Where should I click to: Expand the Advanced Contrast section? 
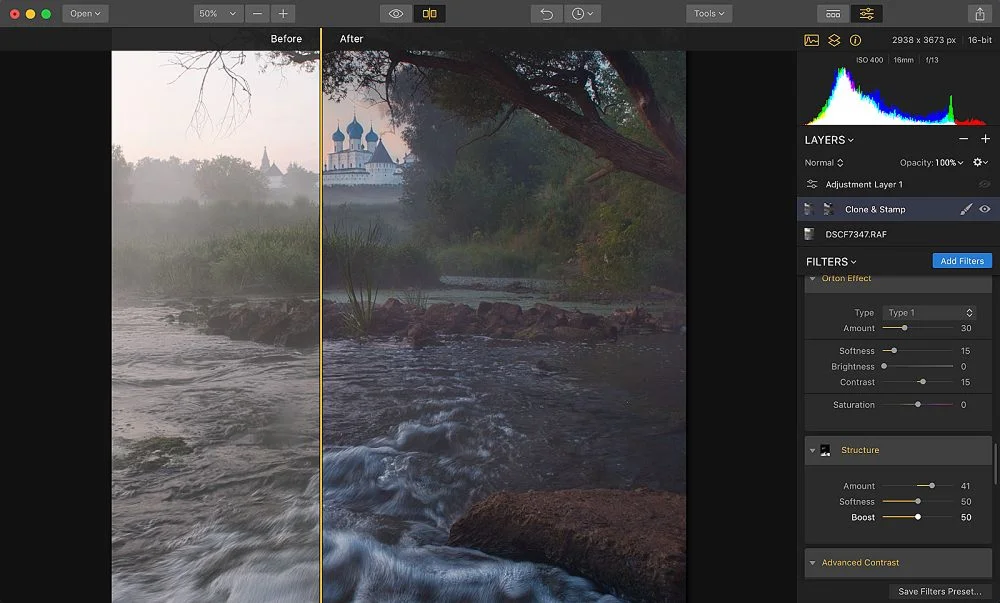[x=811, y=562]
